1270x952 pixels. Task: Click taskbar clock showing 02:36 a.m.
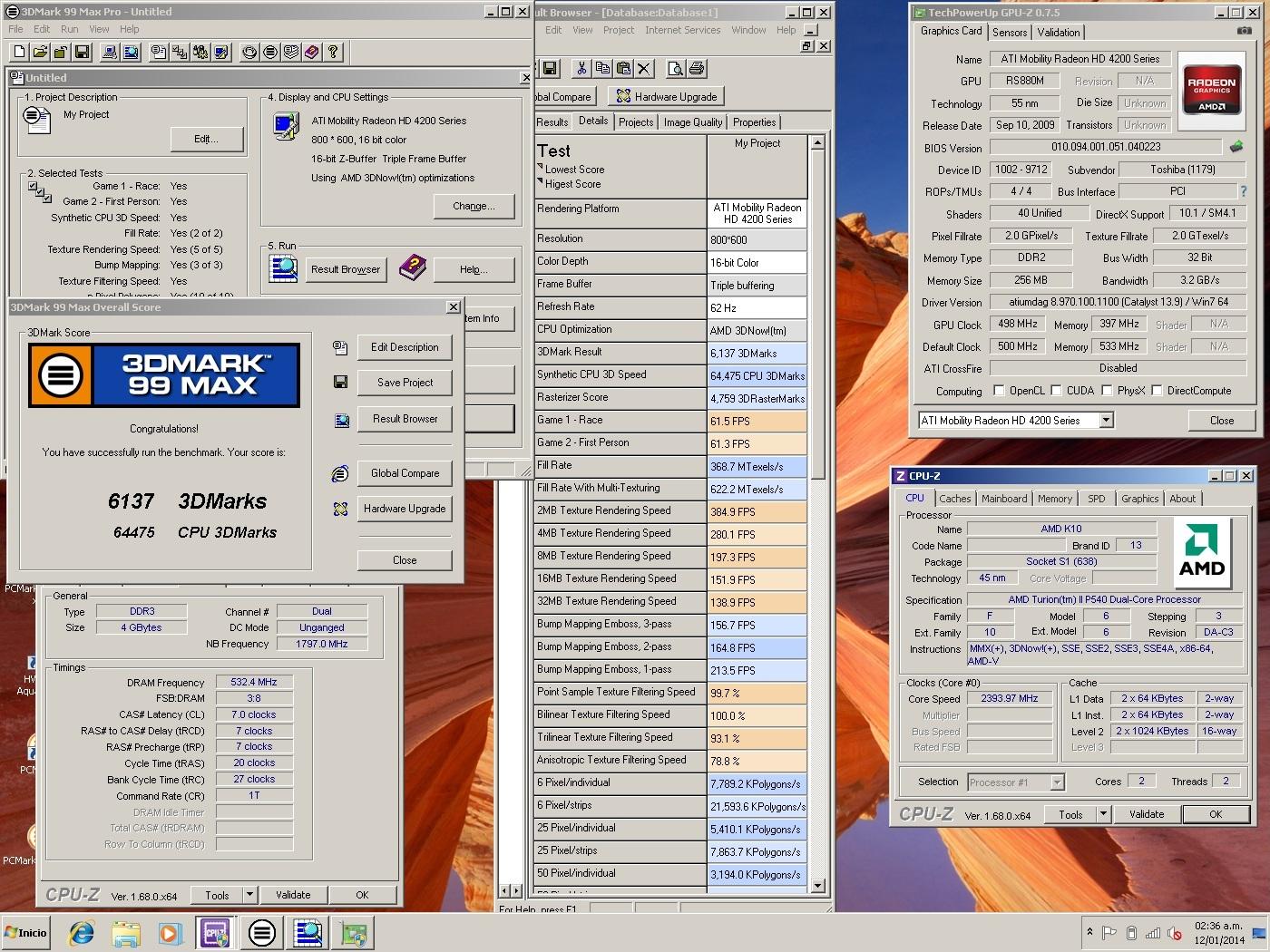[x=1219, y=932]
